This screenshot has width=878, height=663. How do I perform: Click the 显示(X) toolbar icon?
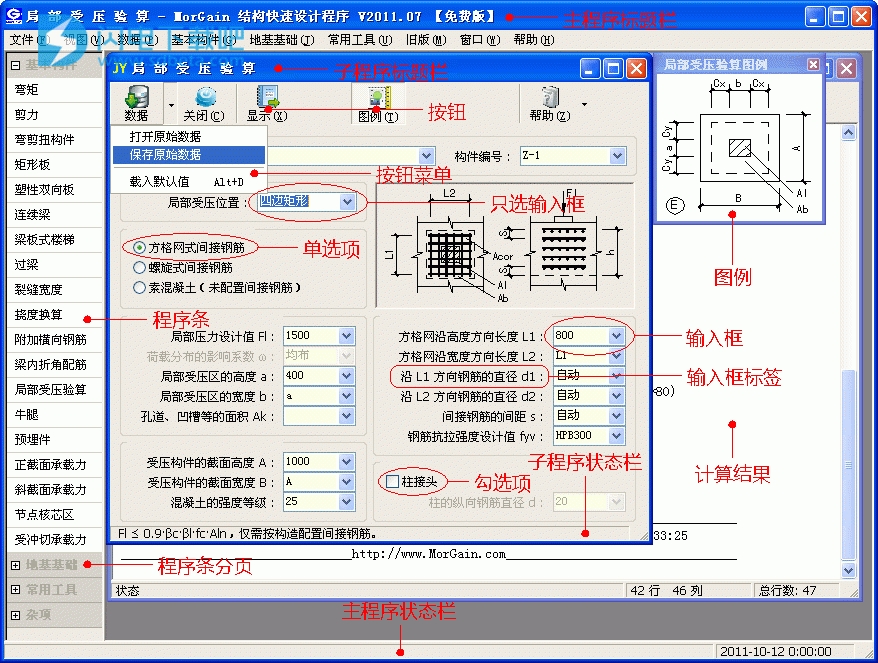point(267,104)
